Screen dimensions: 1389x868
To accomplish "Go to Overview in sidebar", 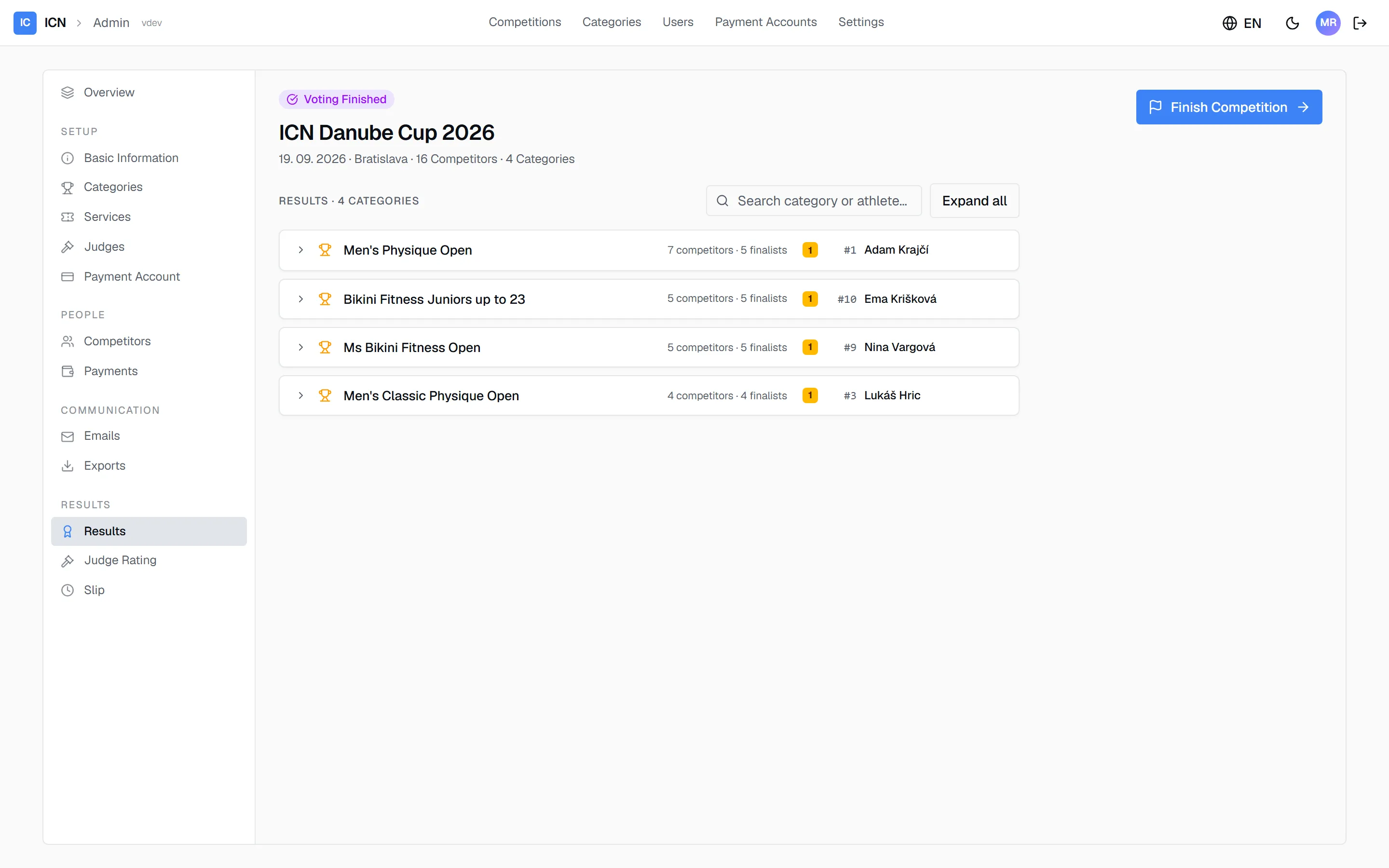I will click(x=149, y=93).
